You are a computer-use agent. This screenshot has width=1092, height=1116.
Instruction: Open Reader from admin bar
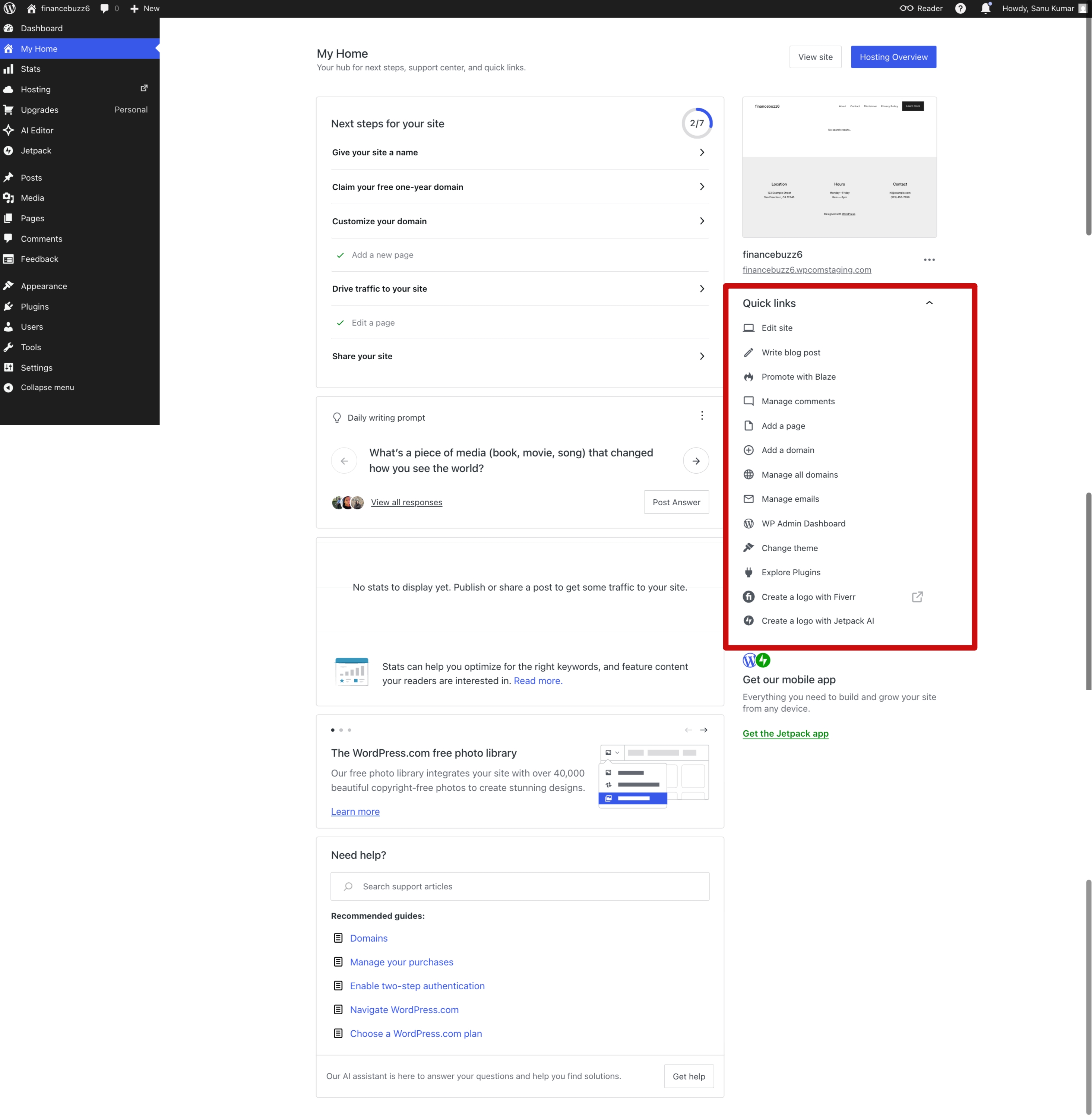(x=921, y=9)
